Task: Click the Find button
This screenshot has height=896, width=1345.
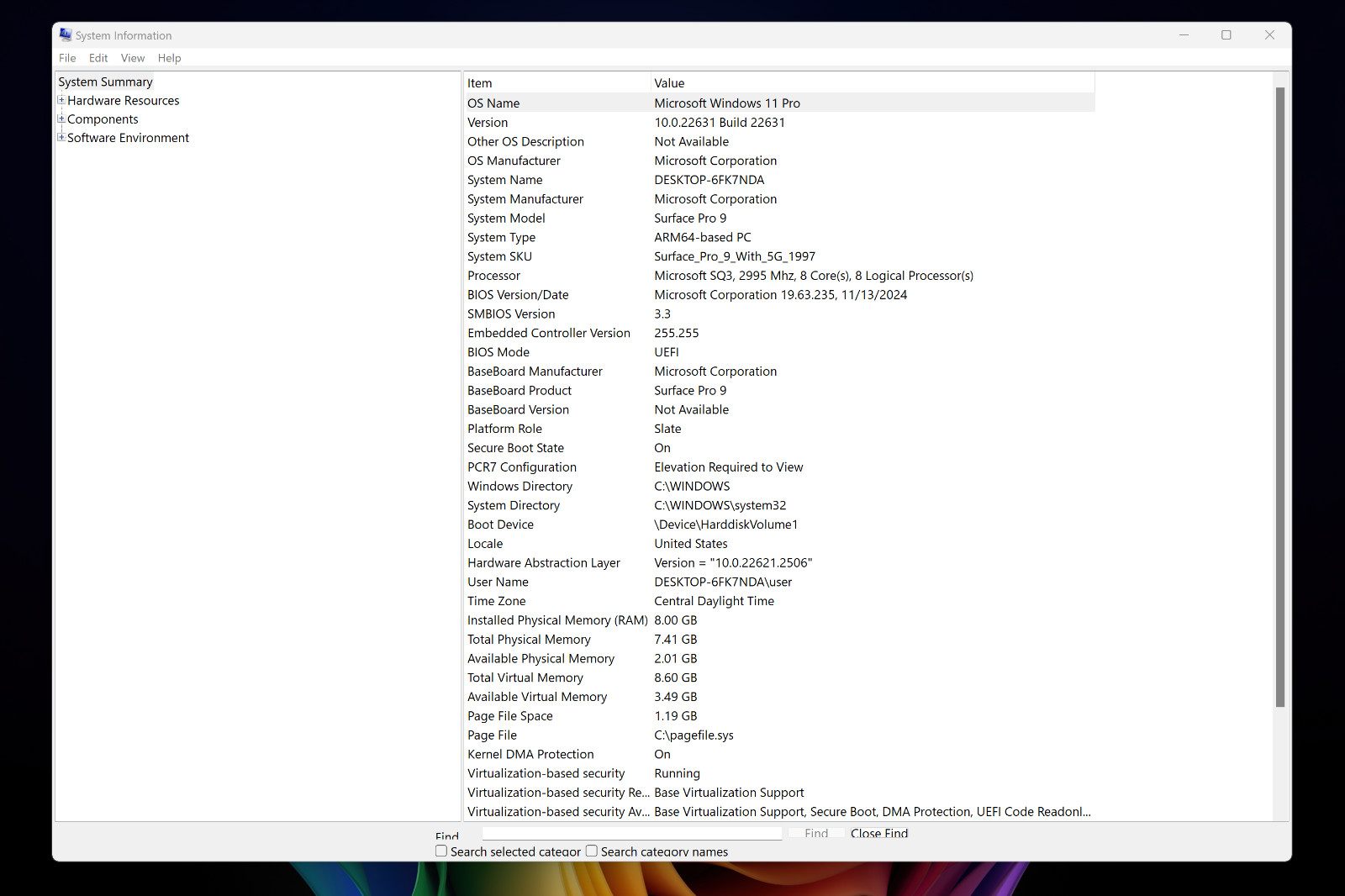Action: click(x=816, y=833)
